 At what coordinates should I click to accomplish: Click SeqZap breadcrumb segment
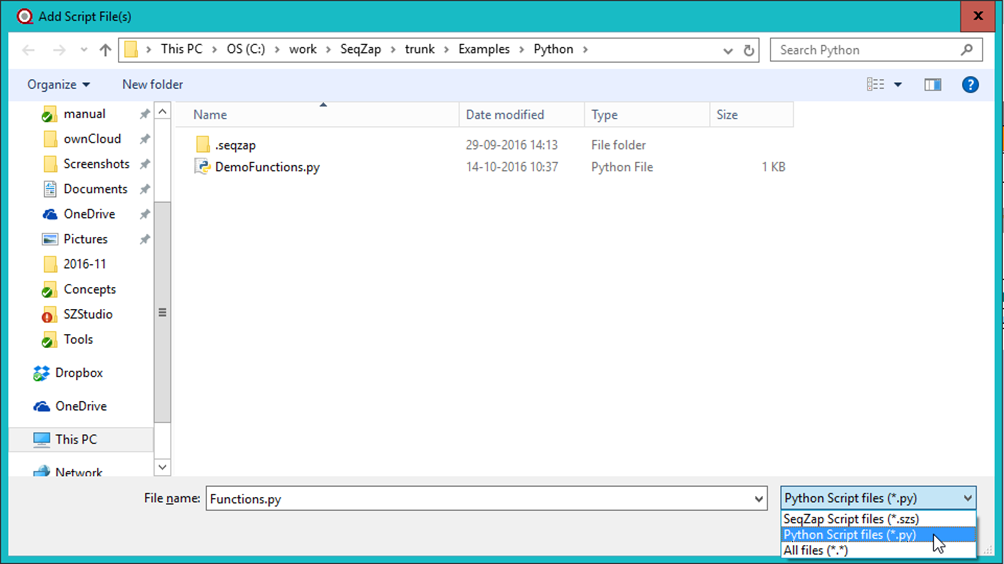[360, 49]
